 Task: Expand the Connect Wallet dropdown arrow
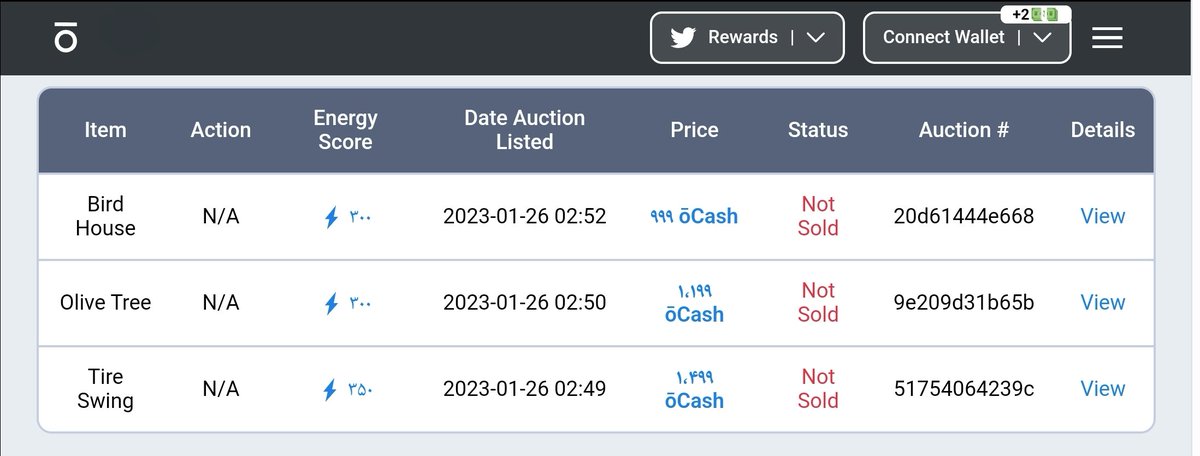click(x=1042, y=37)
